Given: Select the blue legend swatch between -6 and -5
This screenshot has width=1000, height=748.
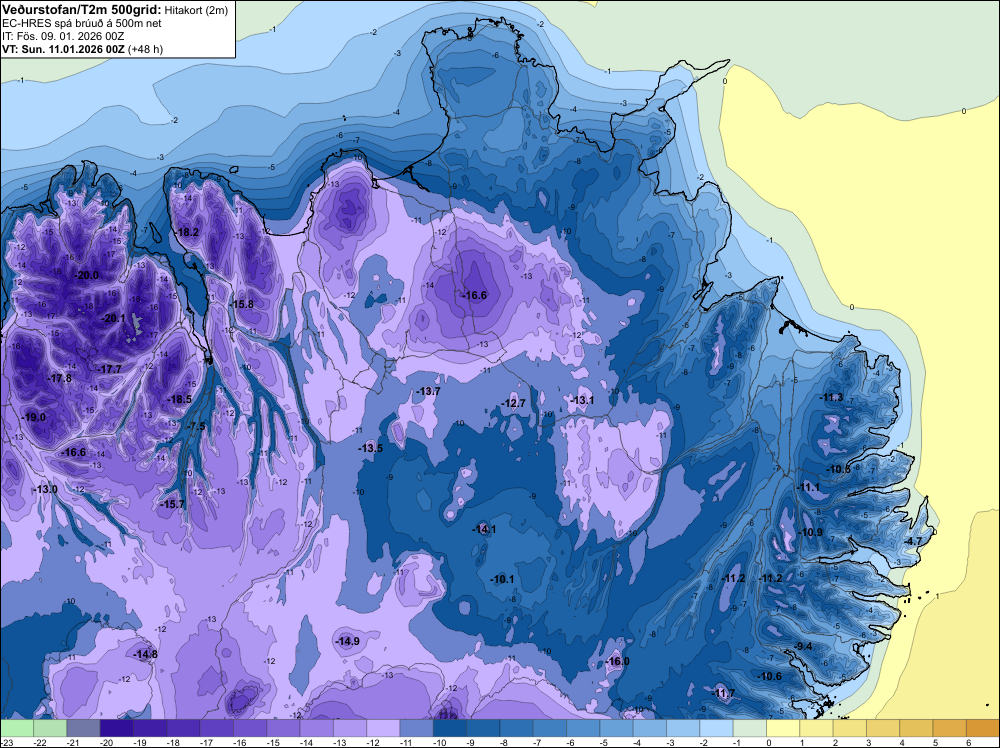Looking at the screenshot, I should pos(583,728).
